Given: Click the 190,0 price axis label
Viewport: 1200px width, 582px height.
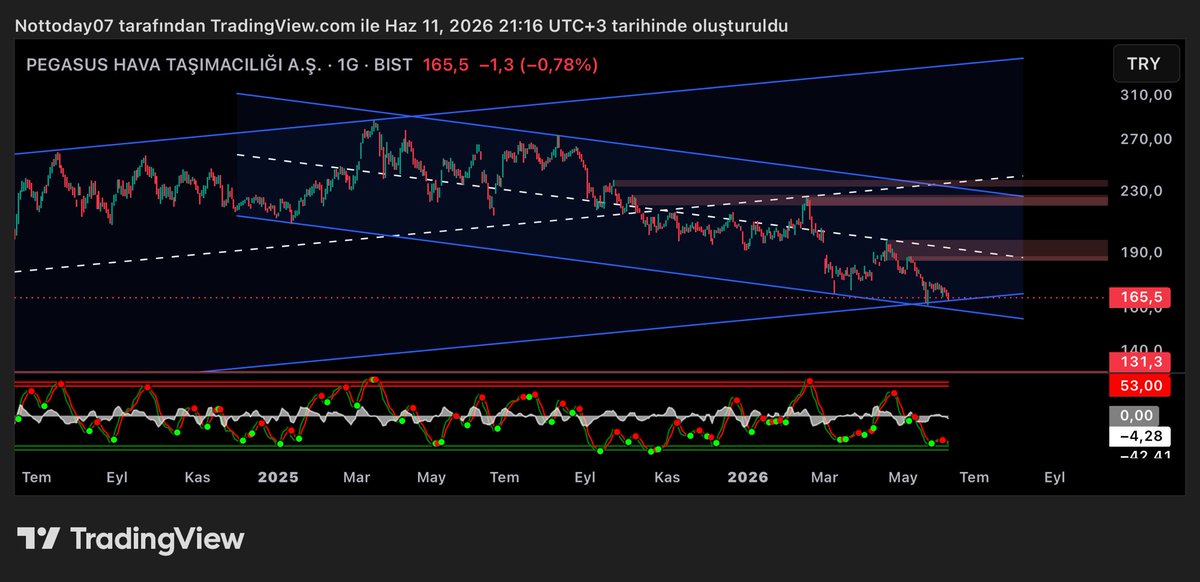Looking at the screenshot, I should pos(1141,253).
